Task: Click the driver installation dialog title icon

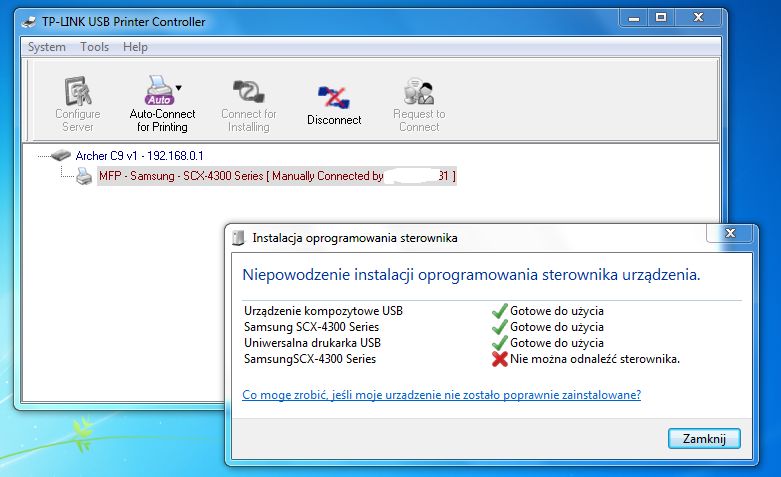Action: pos(239,238)
